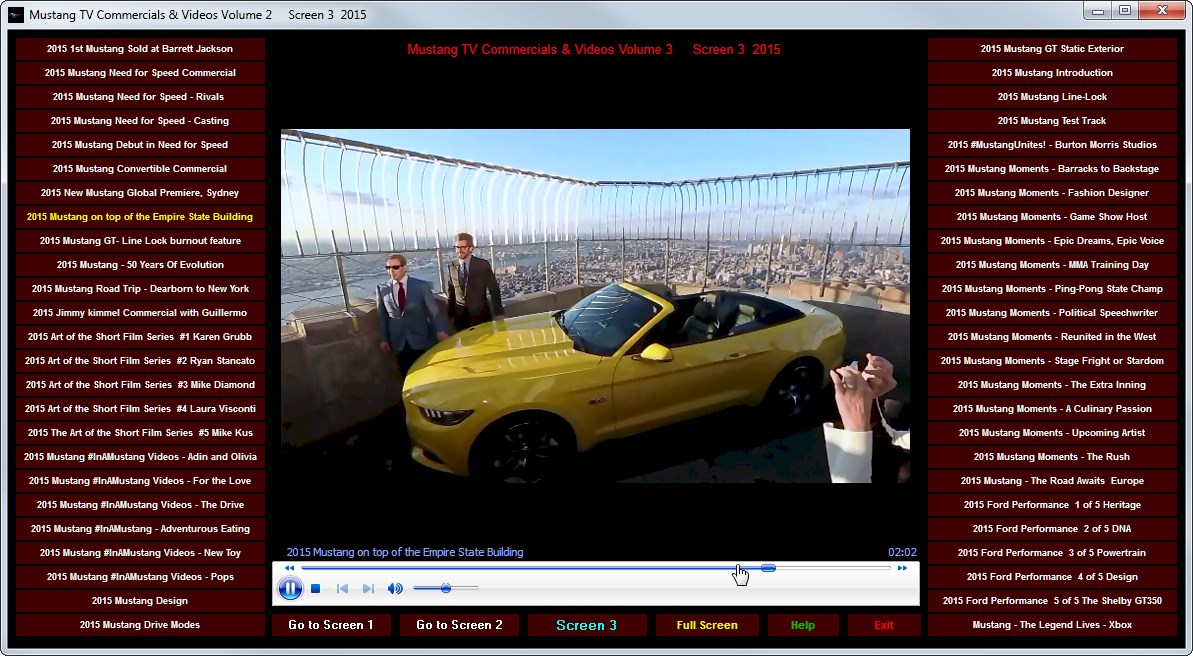This screenshot has height=656, width=1193.
Task: Play Mustang Moments - MMA Training Day
Action: (1052, 265)
